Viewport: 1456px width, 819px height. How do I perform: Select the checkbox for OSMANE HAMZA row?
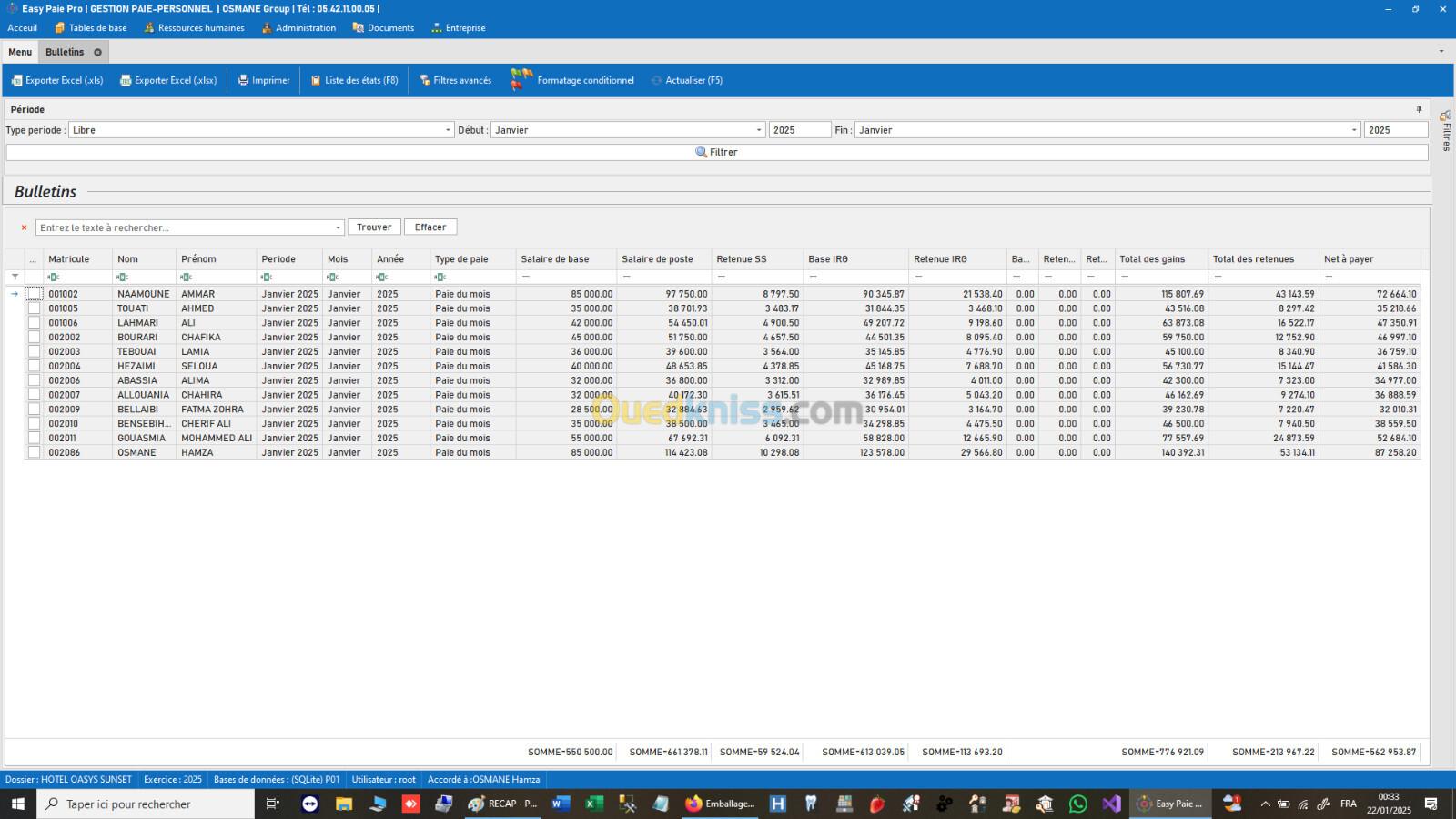click(34, 452)
